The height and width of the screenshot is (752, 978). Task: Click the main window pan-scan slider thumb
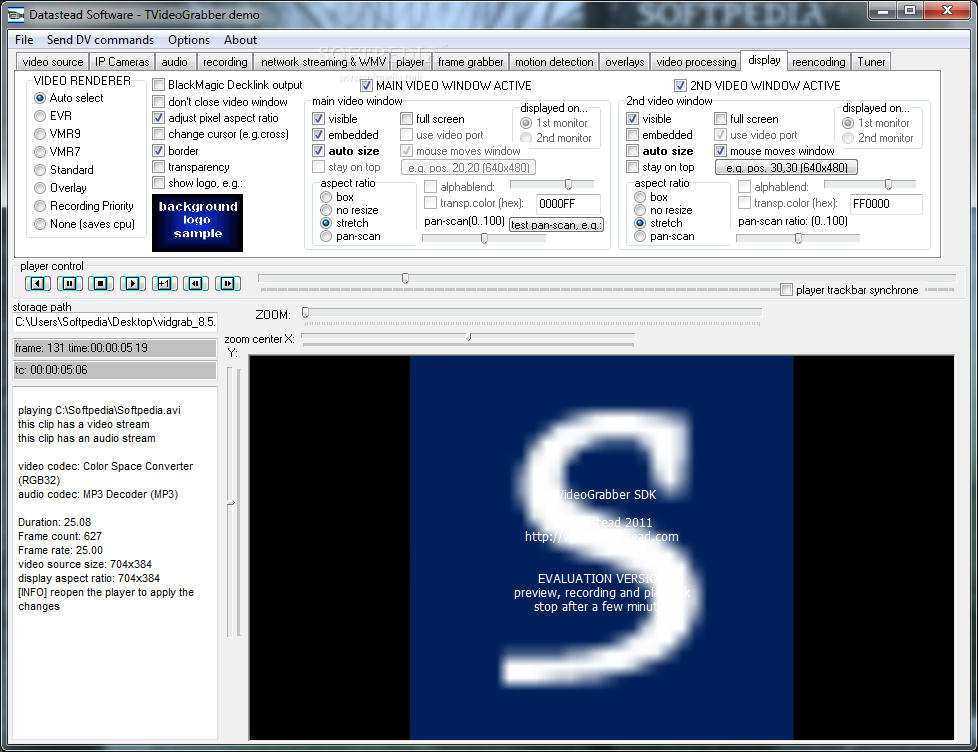[x=484, y=238]
